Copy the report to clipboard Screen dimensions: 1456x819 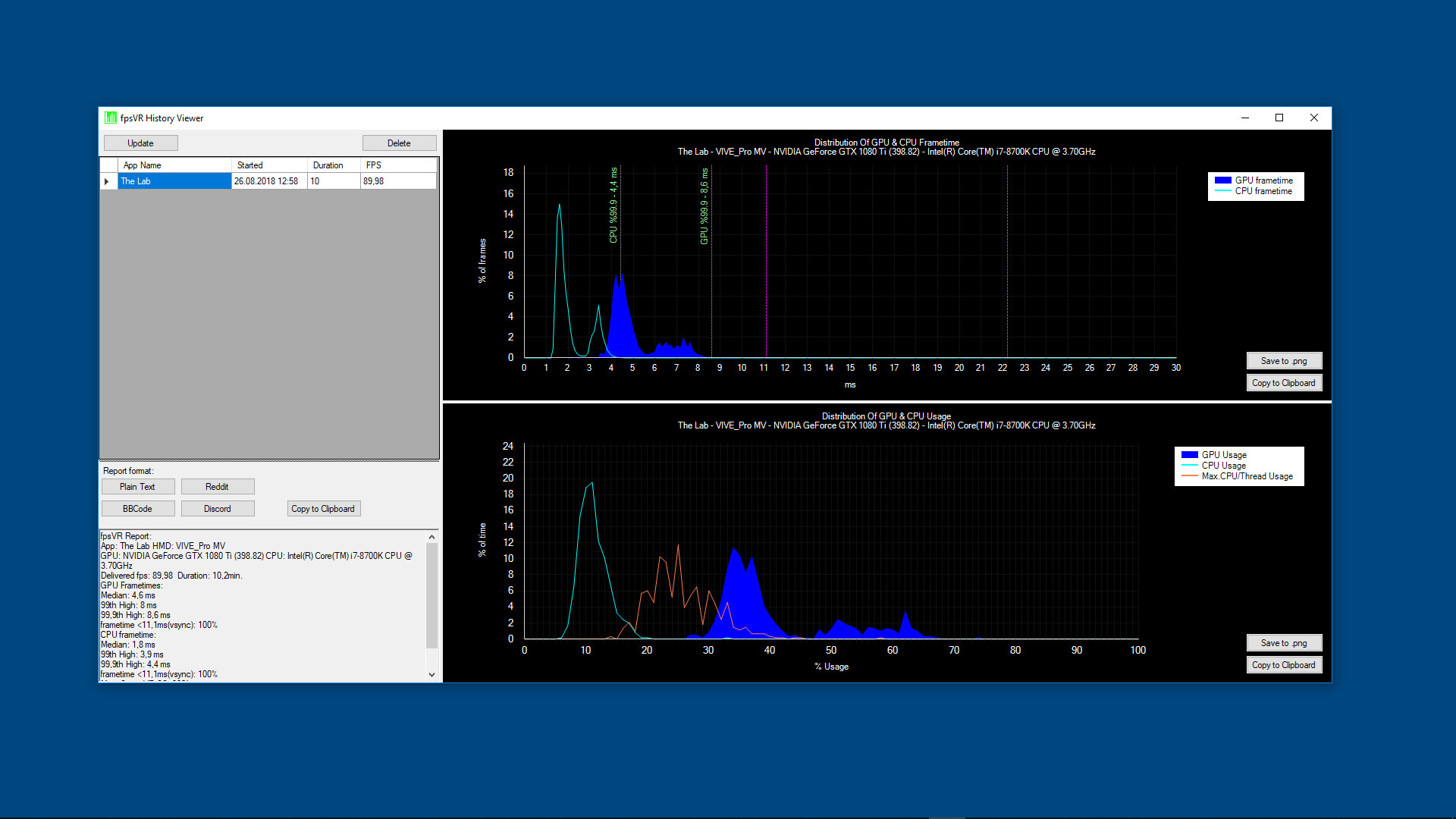324,508
